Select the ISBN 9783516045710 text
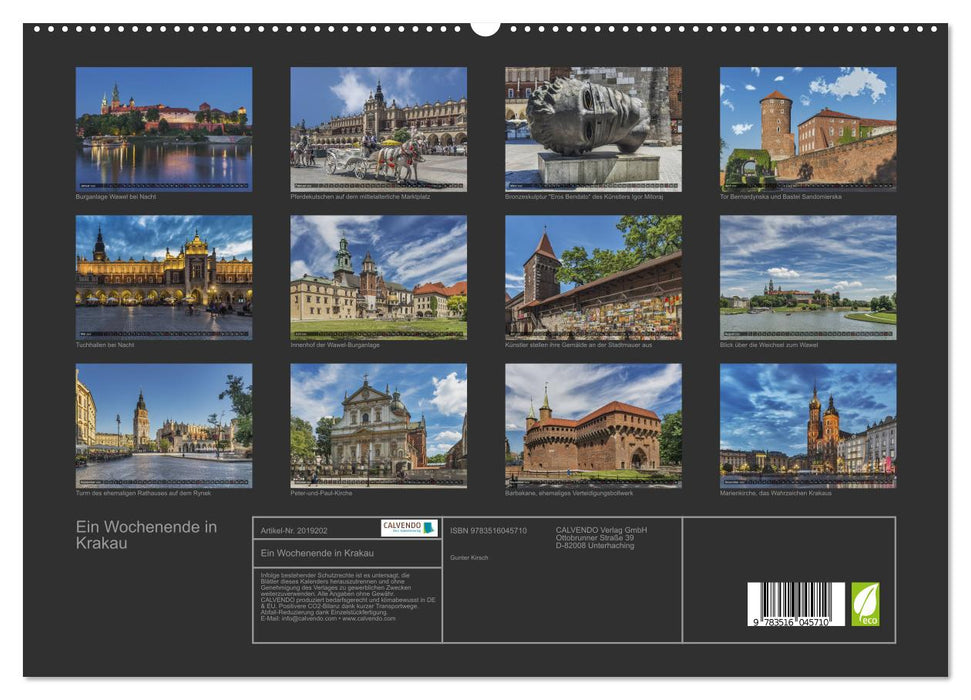The height and width of the screenshot is (700, 971). tap(489, 530)
